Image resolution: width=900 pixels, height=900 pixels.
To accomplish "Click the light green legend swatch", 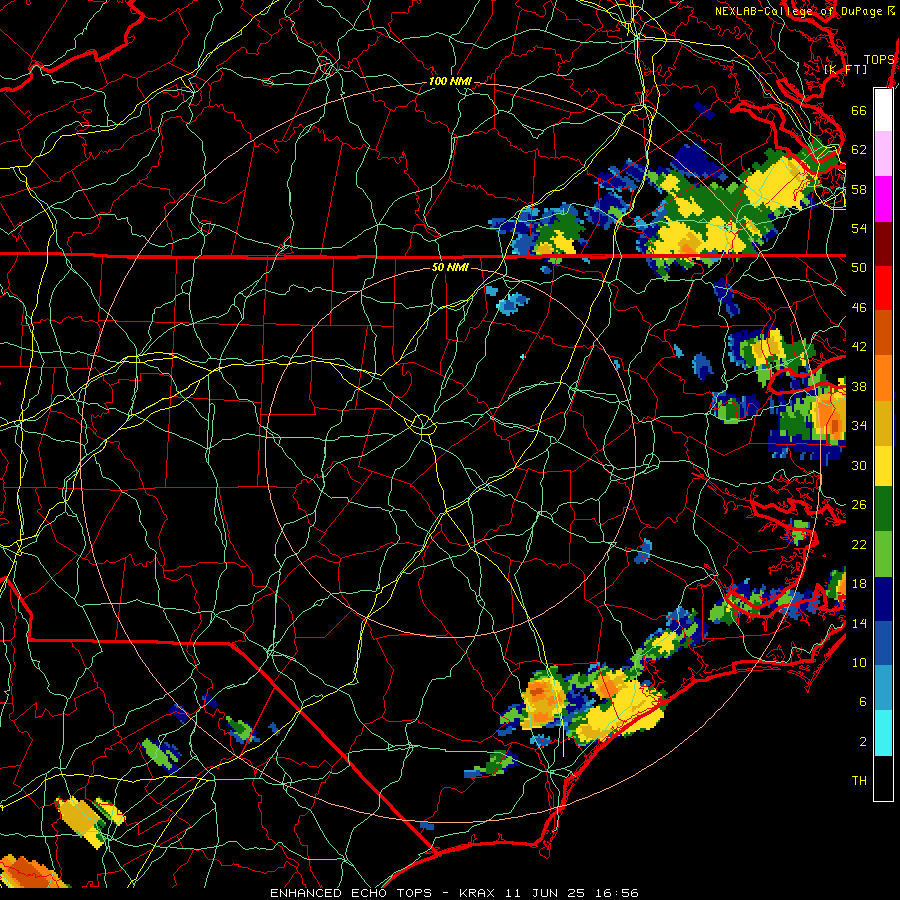I will [883, 554].
